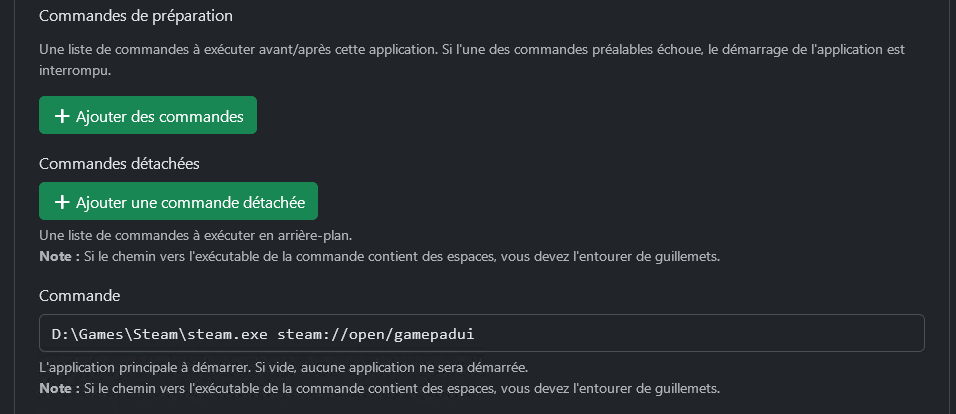Select the Commandes détachées heading

pyautogui.click(x=120, y=162)
